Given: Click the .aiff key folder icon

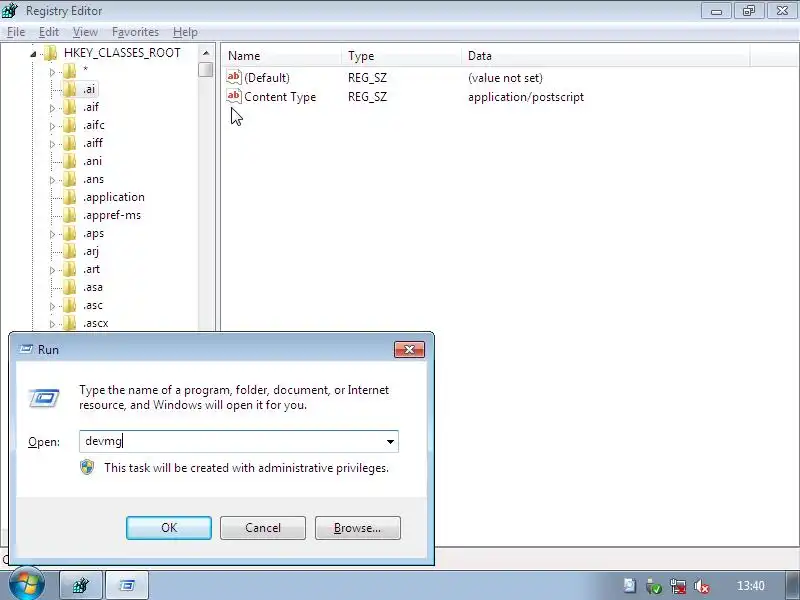Looking at the screenshot, I should point(69,143).
